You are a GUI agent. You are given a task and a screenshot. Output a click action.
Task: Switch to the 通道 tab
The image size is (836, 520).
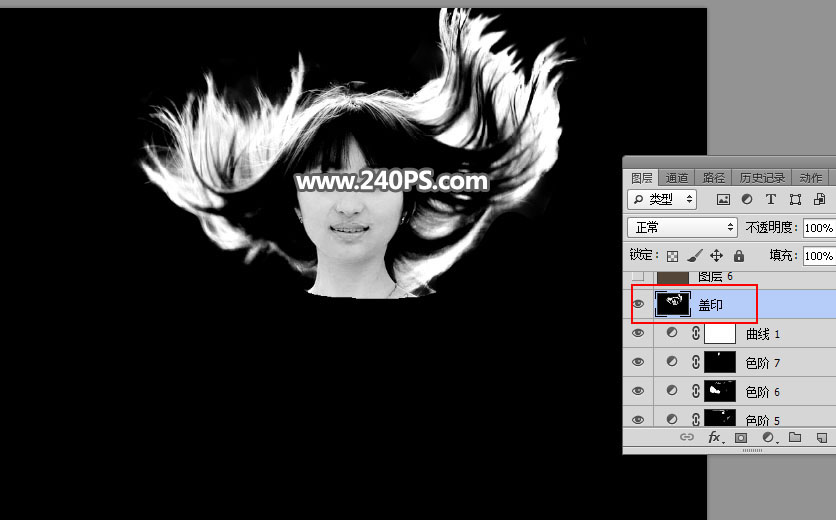676,178
